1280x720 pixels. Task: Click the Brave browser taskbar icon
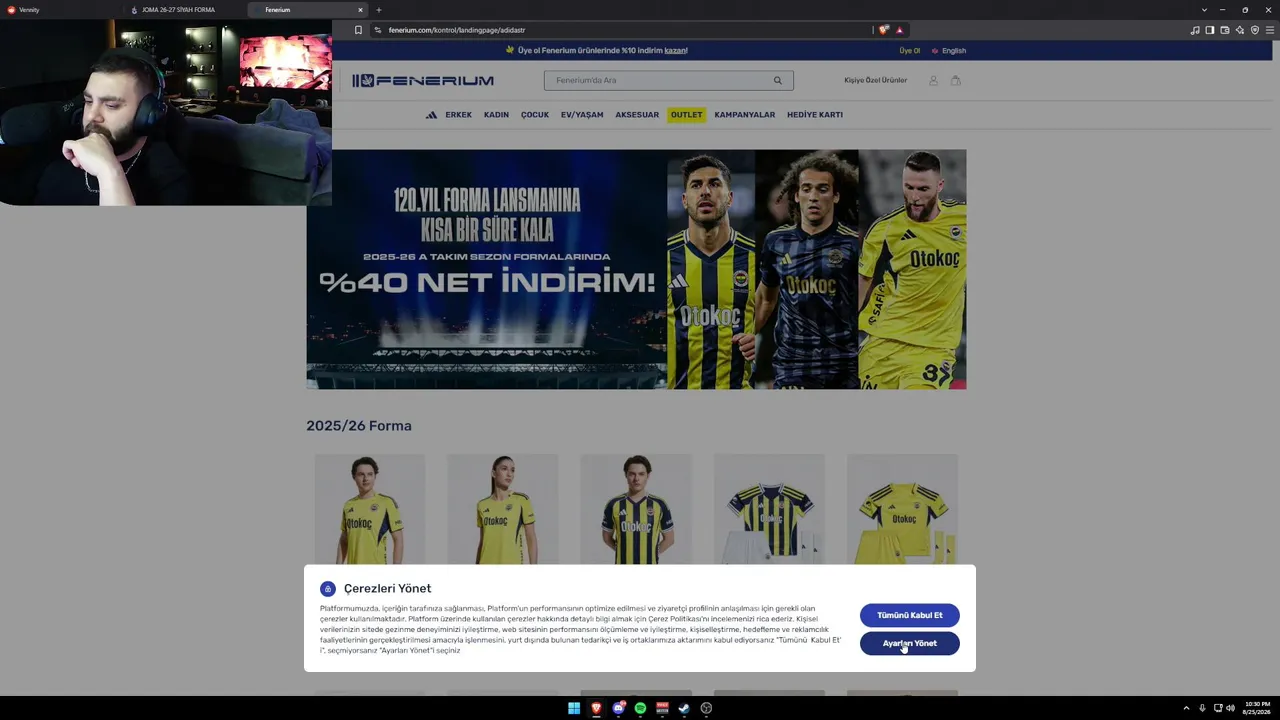[x=596, y=708]
